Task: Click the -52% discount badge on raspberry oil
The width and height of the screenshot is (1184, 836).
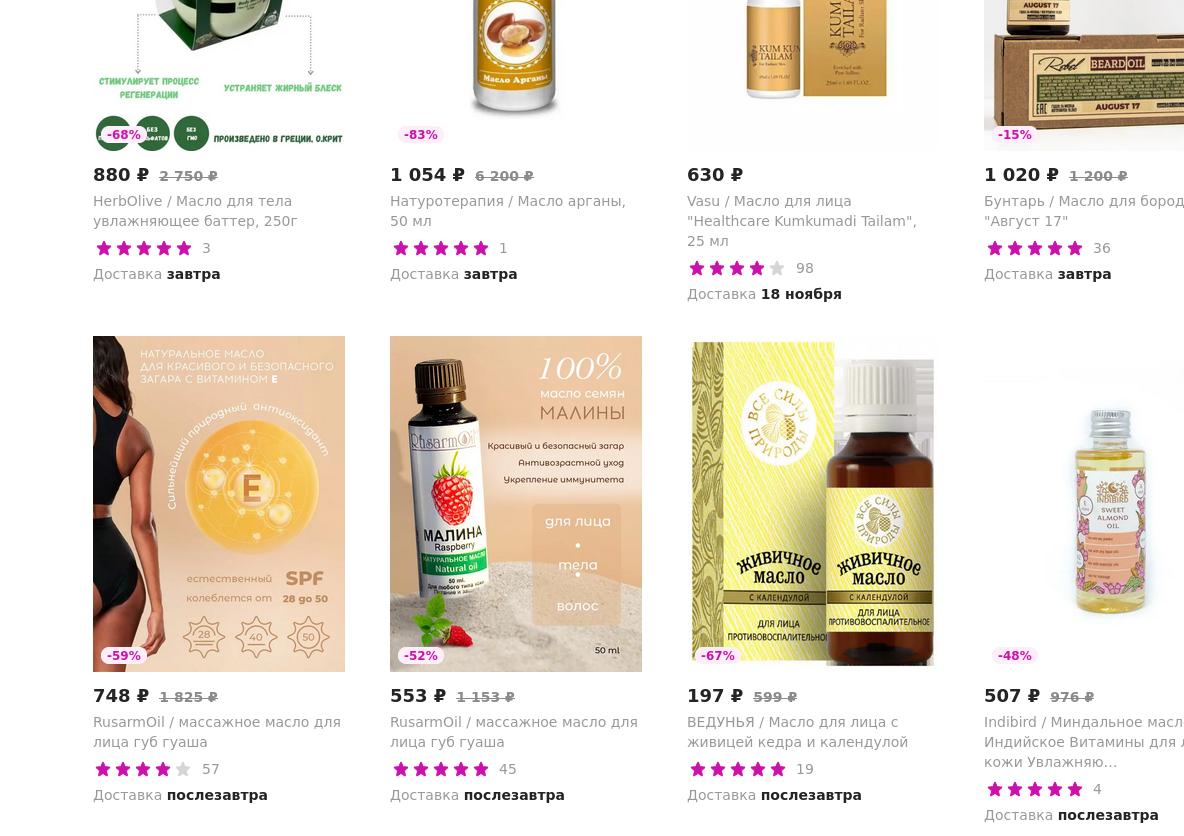Action: coord(421,656)
